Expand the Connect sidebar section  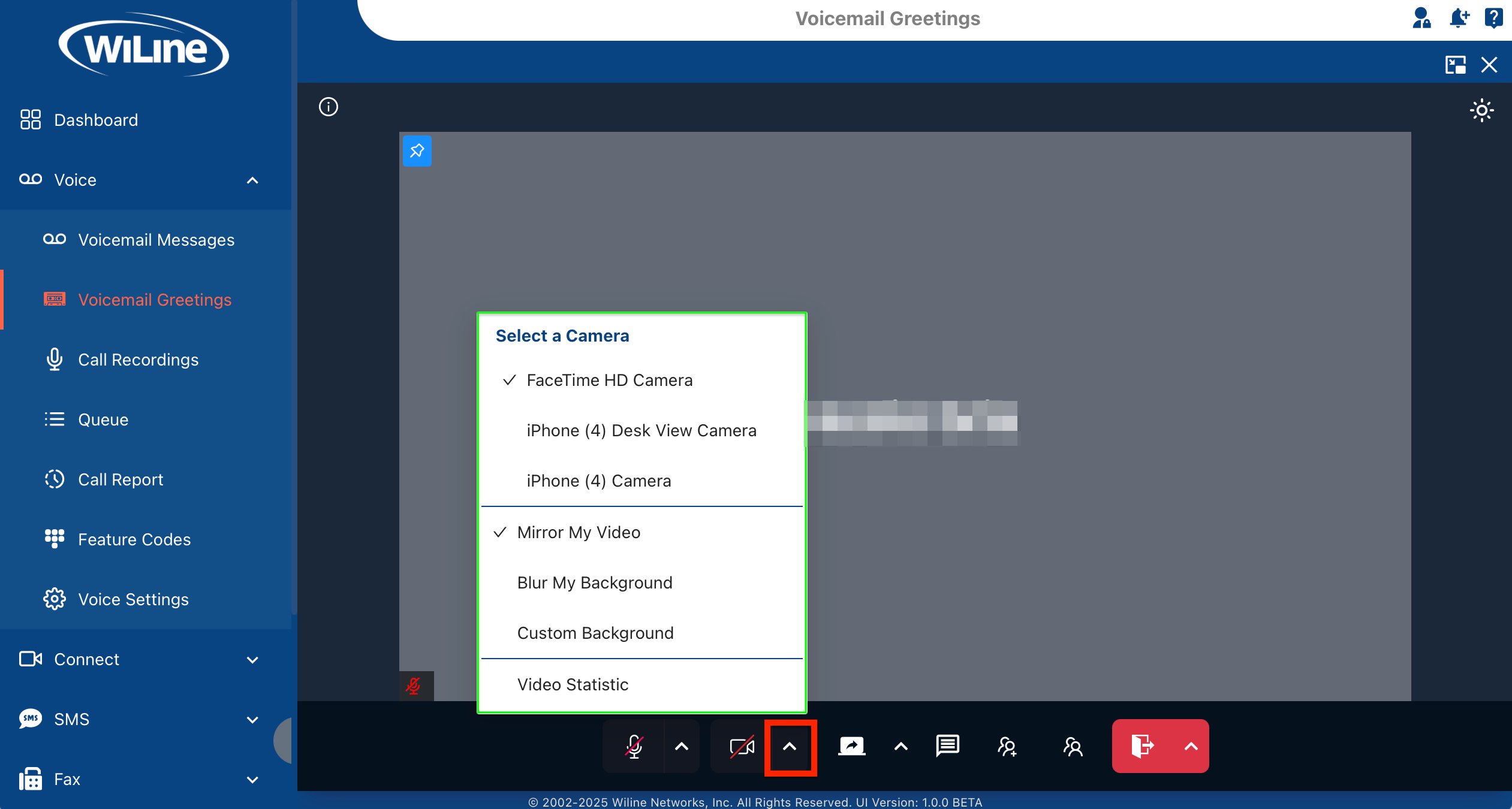point(252,659)
